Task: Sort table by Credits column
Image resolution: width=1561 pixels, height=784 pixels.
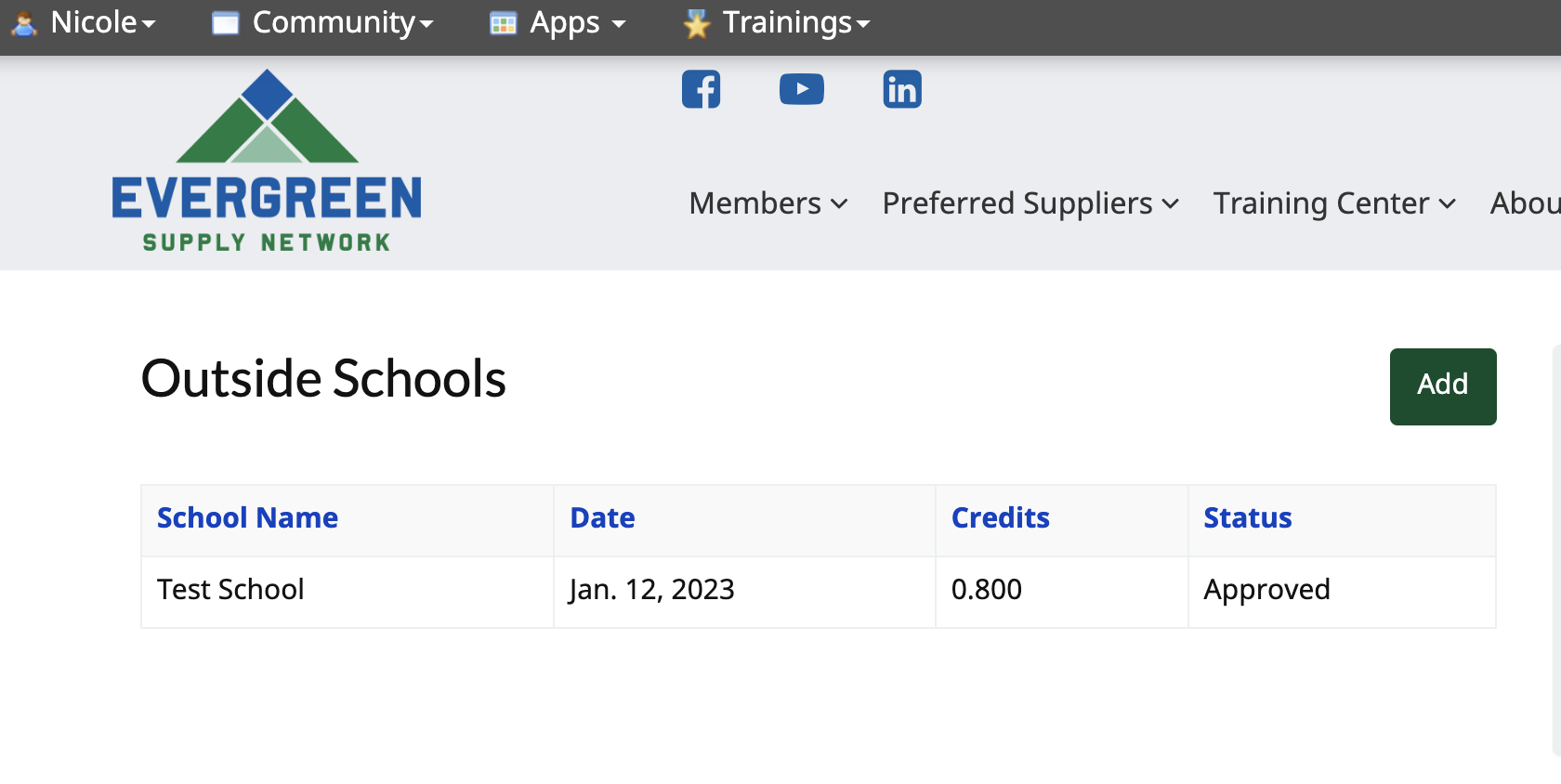Action: pyautogui.click(x=1001, y=517)
